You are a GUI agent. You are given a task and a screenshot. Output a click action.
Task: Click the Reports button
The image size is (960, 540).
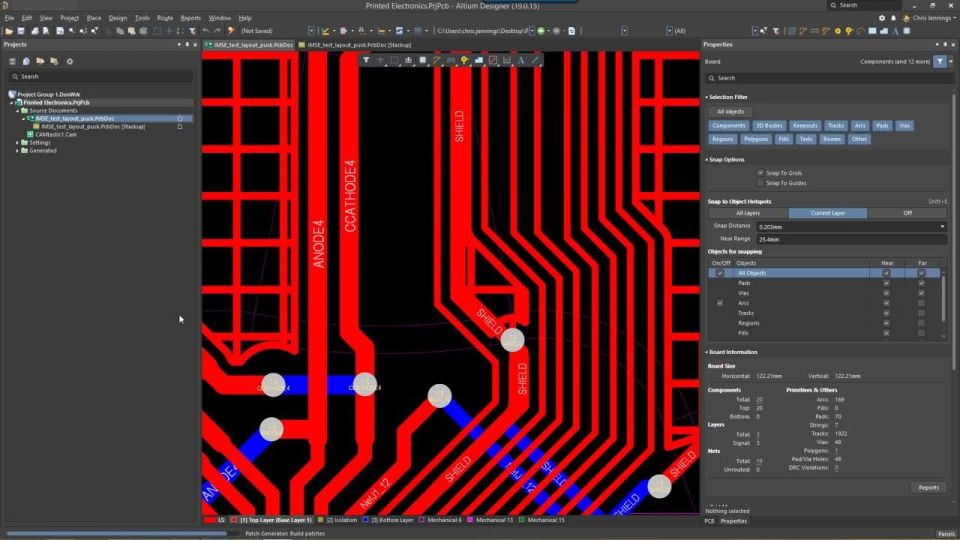click(x=928, y=488)
